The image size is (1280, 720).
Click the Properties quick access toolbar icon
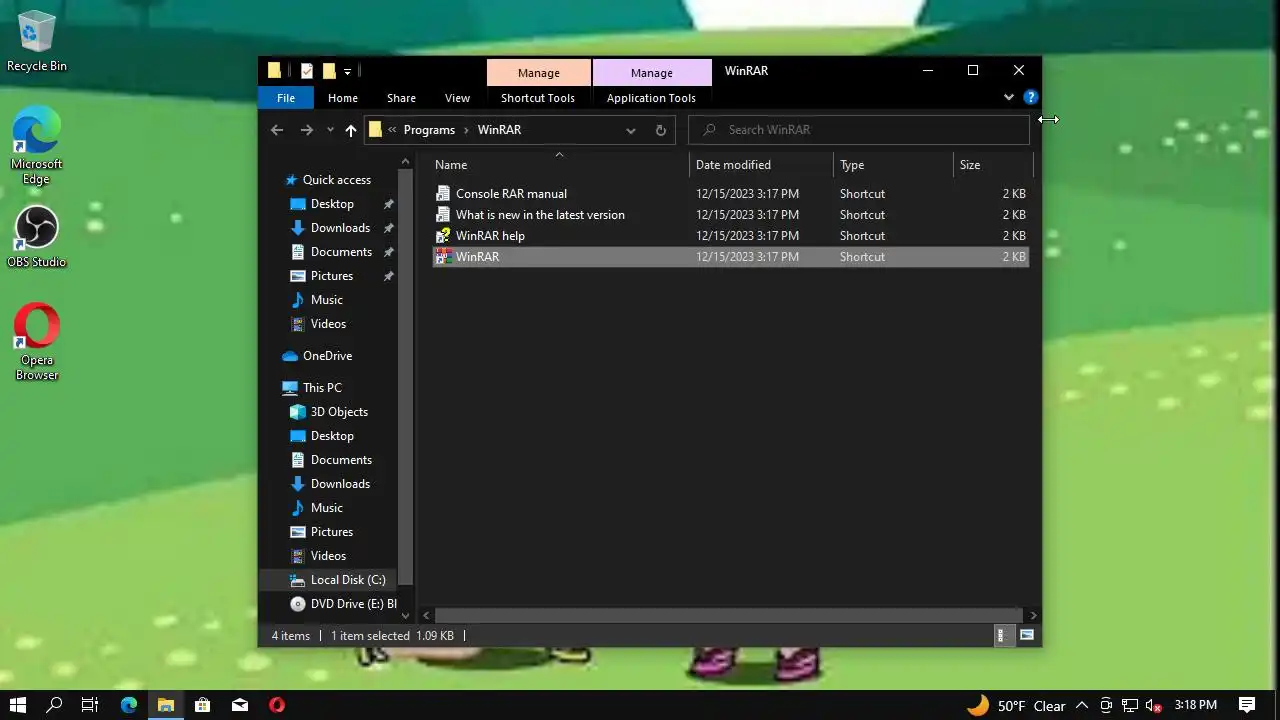[x=307, y=71]
